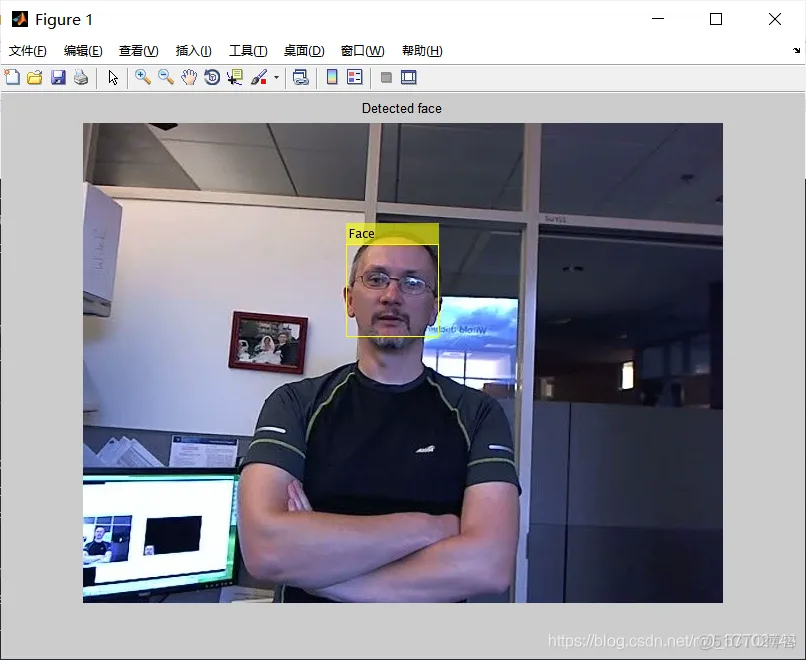Enable the Data Cursor tool
806x660 pixels.
point(234,77)
